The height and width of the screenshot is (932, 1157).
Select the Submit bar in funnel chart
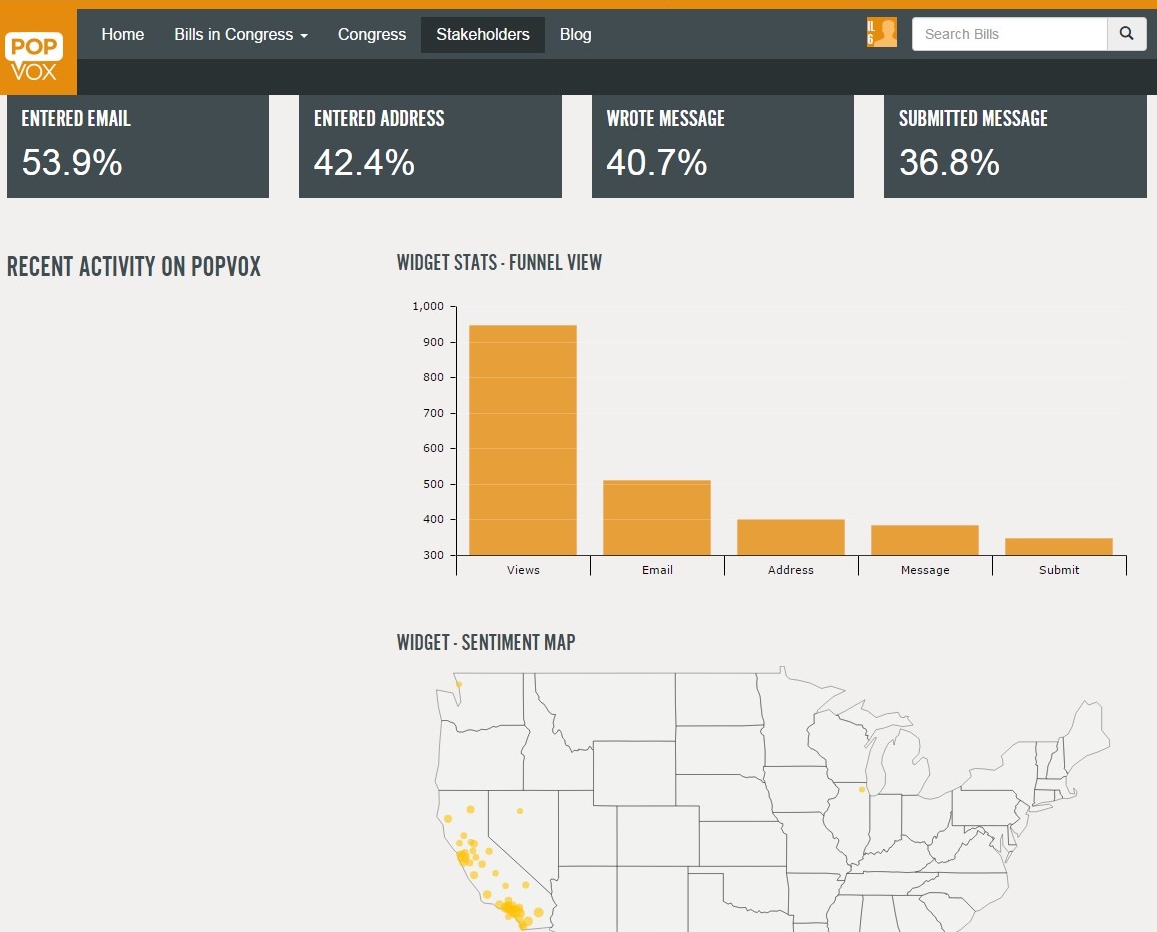coord(1058,547)
